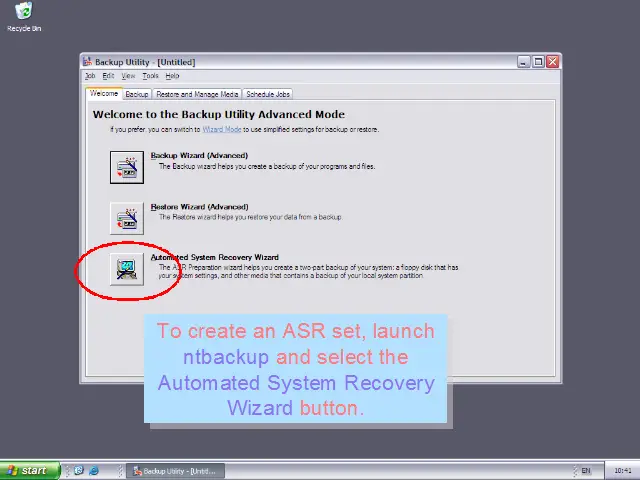Launch the Automated System Recovery Wizard icon
640x480 pixels.
(x=127, y=268)
